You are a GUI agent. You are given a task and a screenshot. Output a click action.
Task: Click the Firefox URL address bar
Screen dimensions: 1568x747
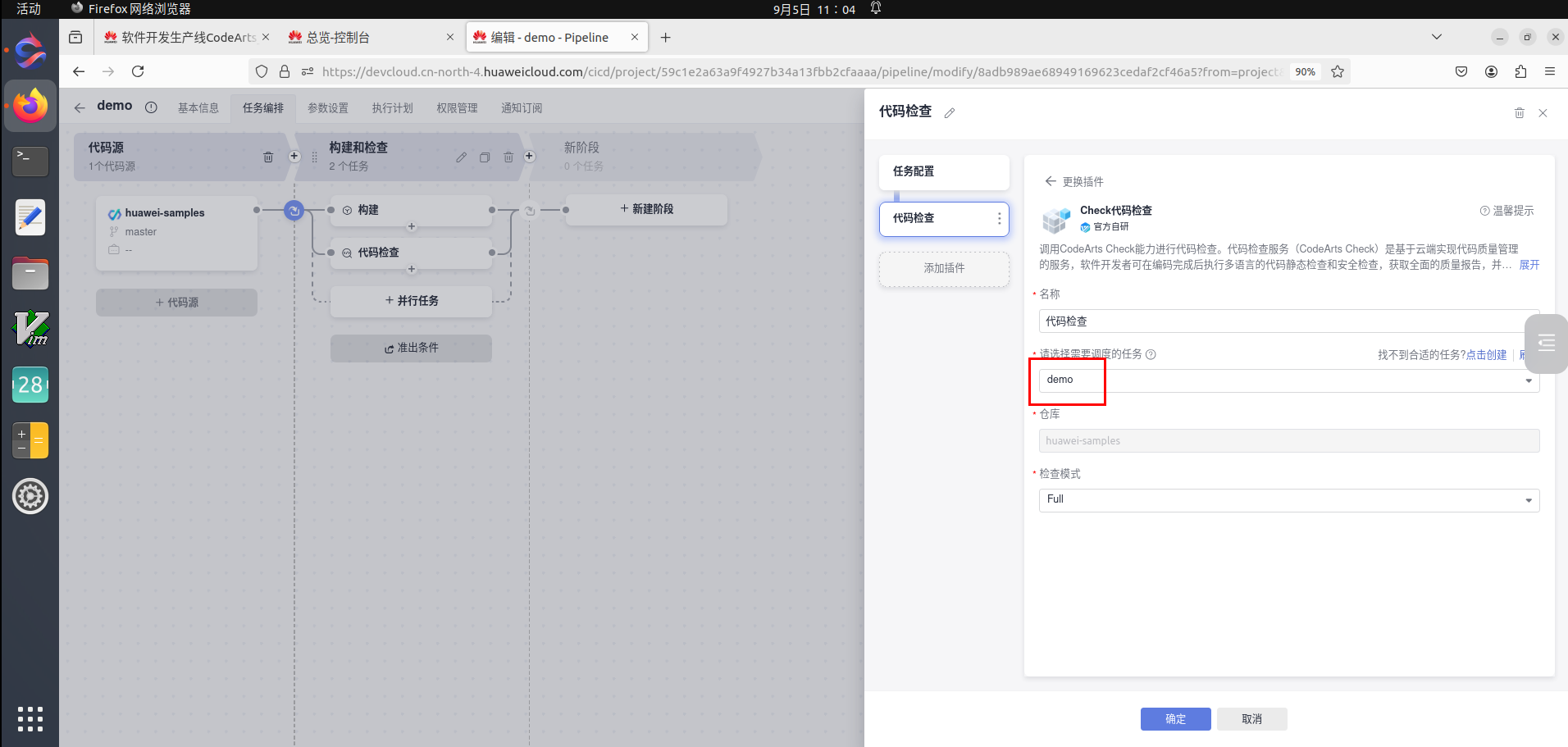point(800,71)
